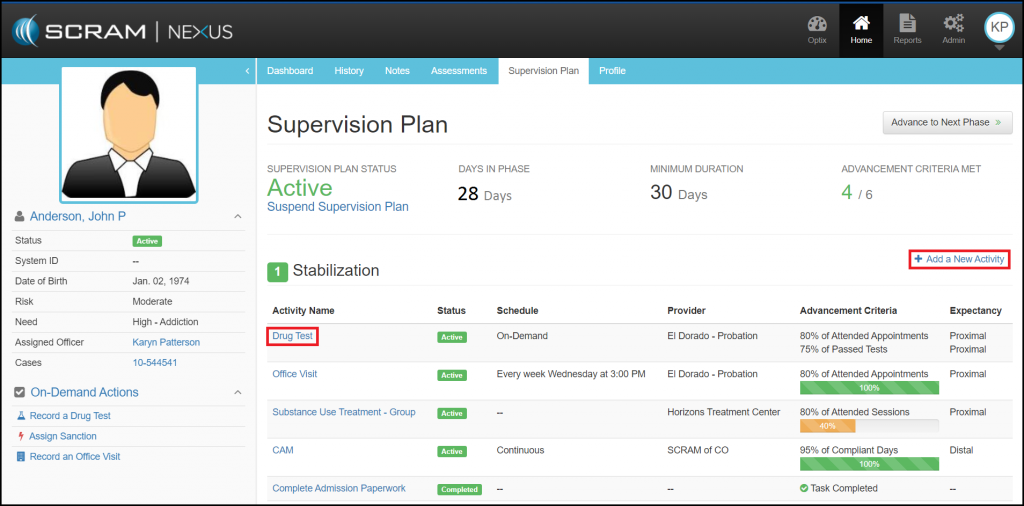Open case number 10-544541
1024x506 pixels.
(x=155, y=362)
